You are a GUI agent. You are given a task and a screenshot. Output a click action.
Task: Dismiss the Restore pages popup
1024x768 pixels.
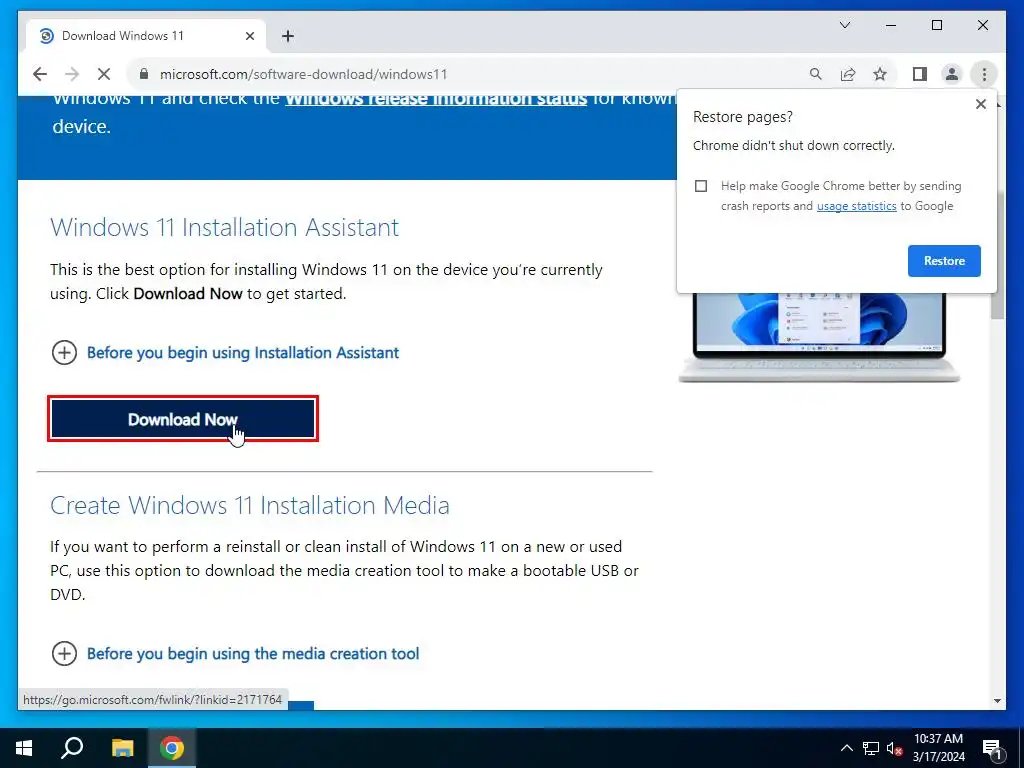[x=980, y=104]
